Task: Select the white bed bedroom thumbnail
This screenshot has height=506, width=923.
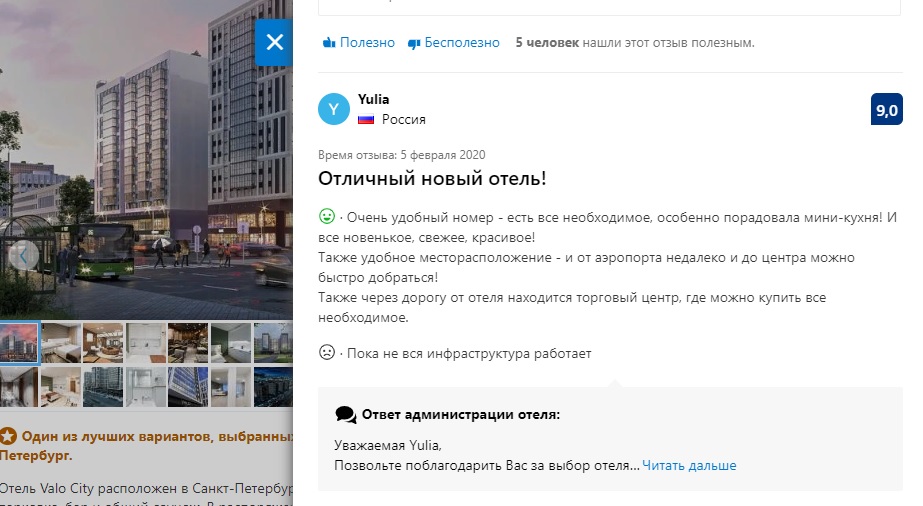Action: click(x=61, y=342)
